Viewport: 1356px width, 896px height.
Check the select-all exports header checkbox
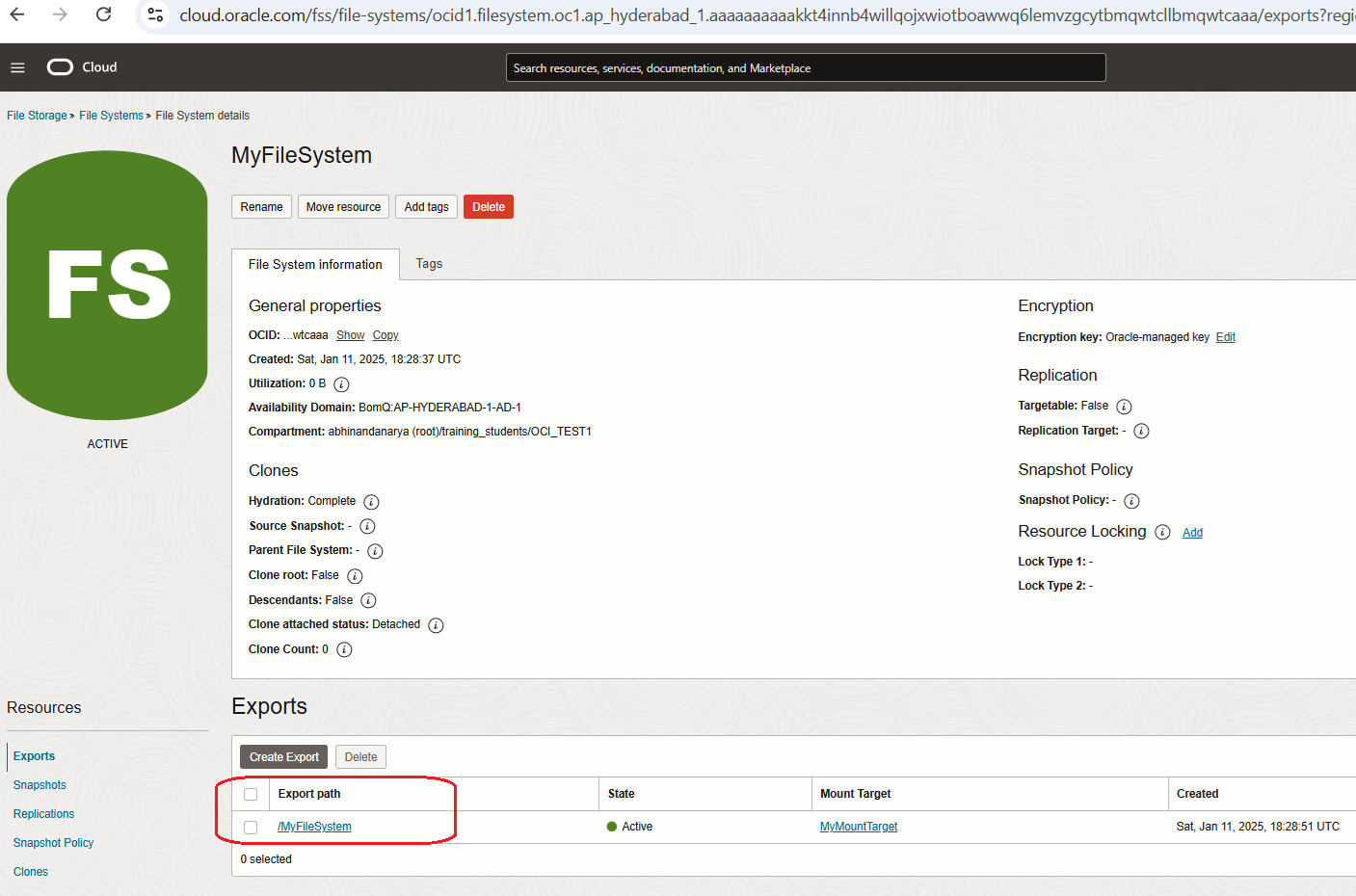[x=251, y=795]
